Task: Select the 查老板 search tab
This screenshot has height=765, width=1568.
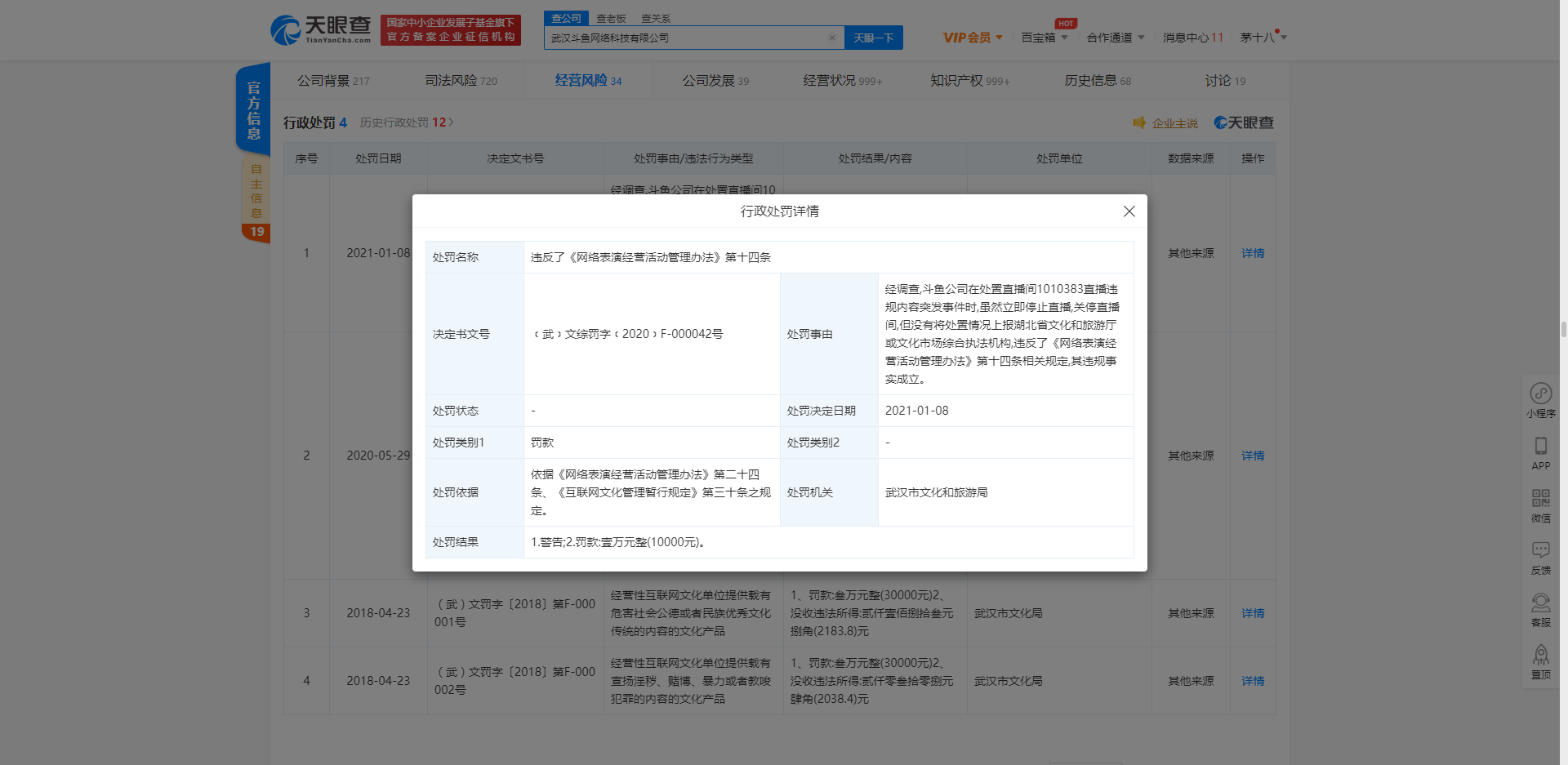Action: tap(610, 18)
